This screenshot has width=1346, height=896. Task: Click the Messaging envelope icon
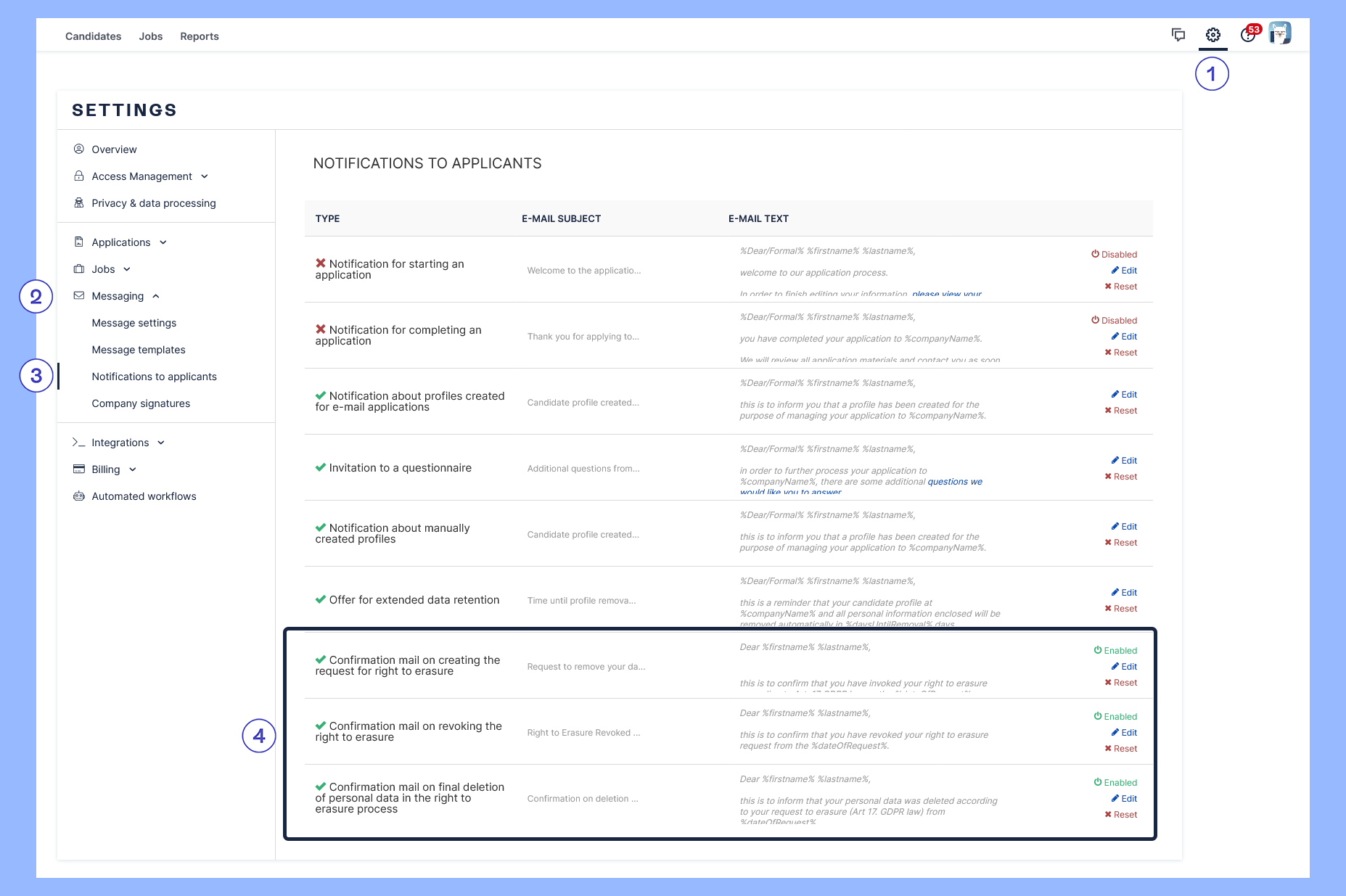point(79,296)
